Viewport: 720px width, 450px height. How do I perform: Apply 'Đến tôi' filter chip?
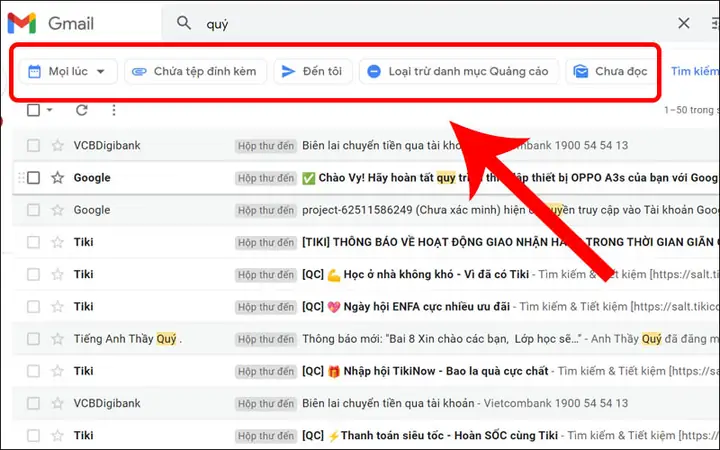coord(313,72)
